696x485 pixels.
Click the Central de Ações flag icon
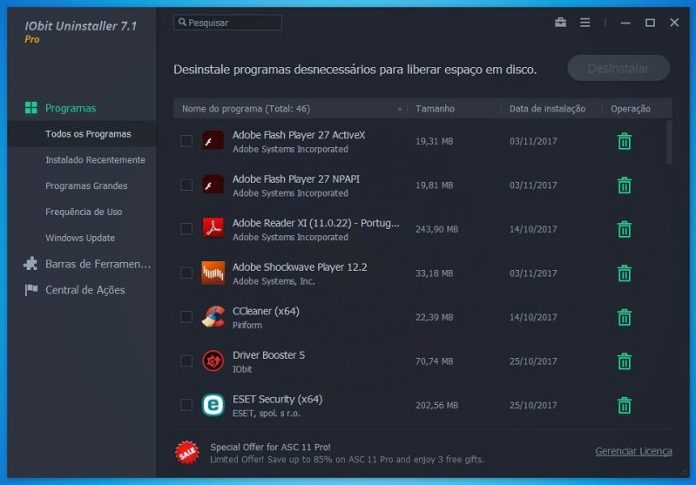(31, 290)
